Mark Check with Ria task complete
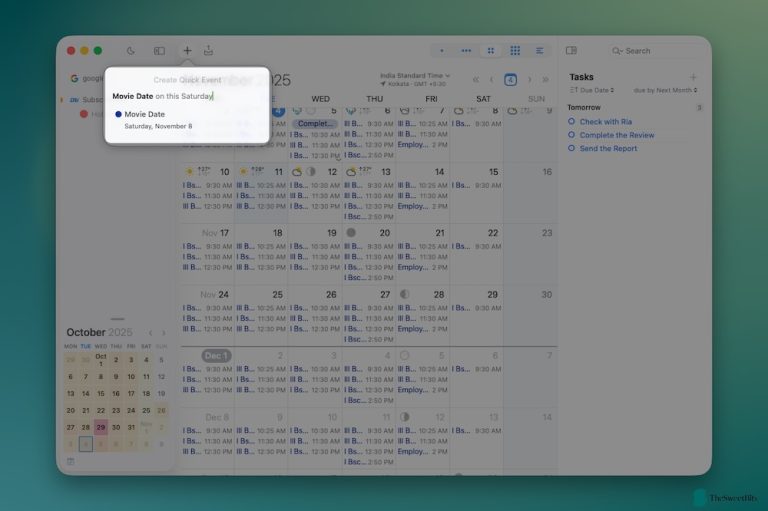The image size is (768, 511). tap(571, 122)
